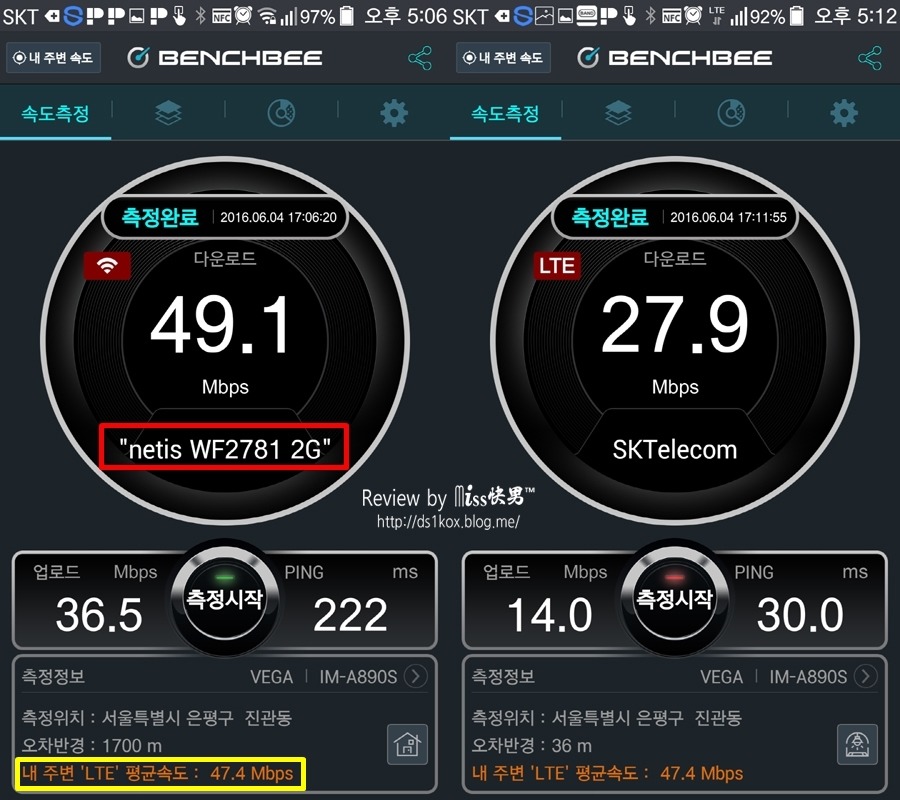Tap share icon in right Benchbee screen

tap(870, 58)
